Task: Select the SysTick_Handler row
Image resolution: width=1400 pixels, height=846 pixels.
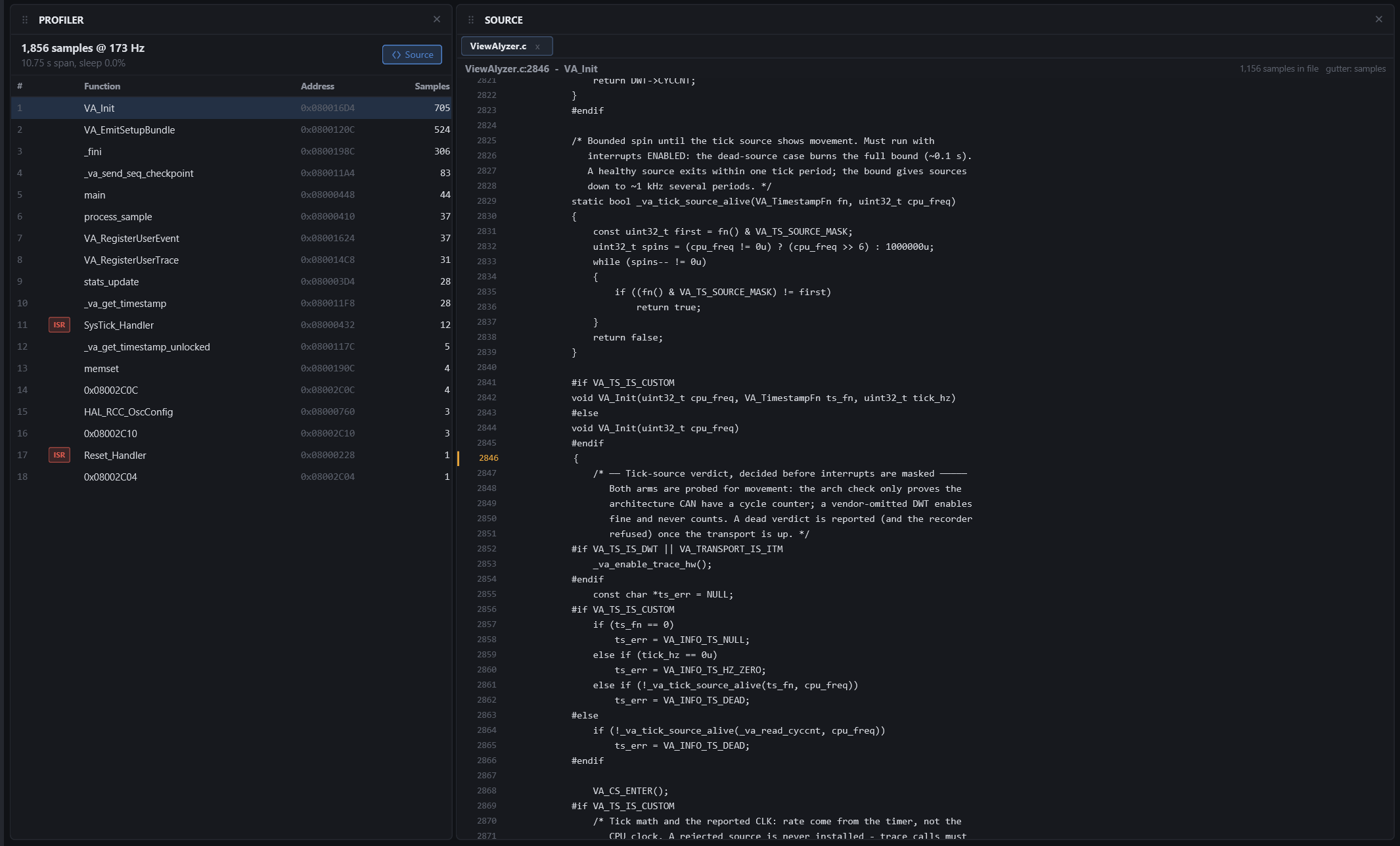Action: (231, 325)
